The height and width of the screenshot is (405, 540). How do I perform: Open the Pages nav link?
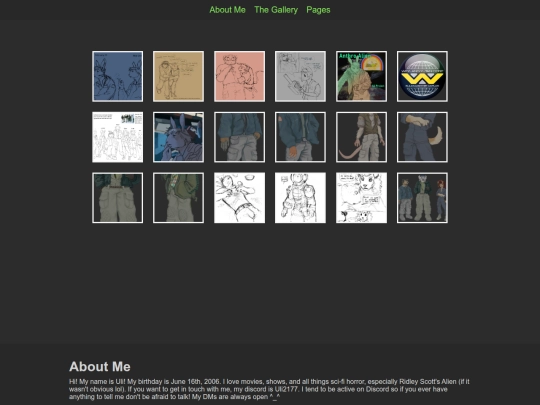318,10
